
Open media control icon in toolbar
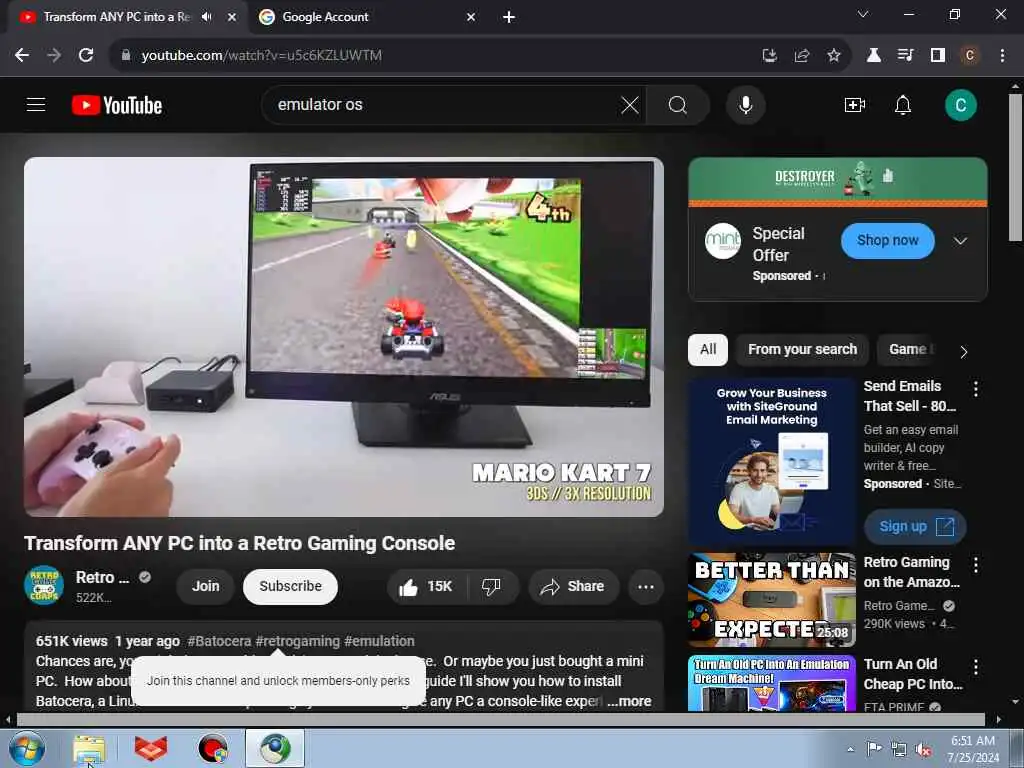[905, 56]
